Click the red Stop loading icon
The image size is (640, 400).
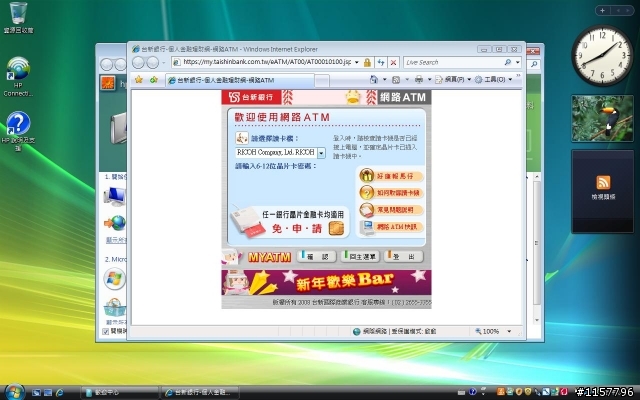coord(393,62)
